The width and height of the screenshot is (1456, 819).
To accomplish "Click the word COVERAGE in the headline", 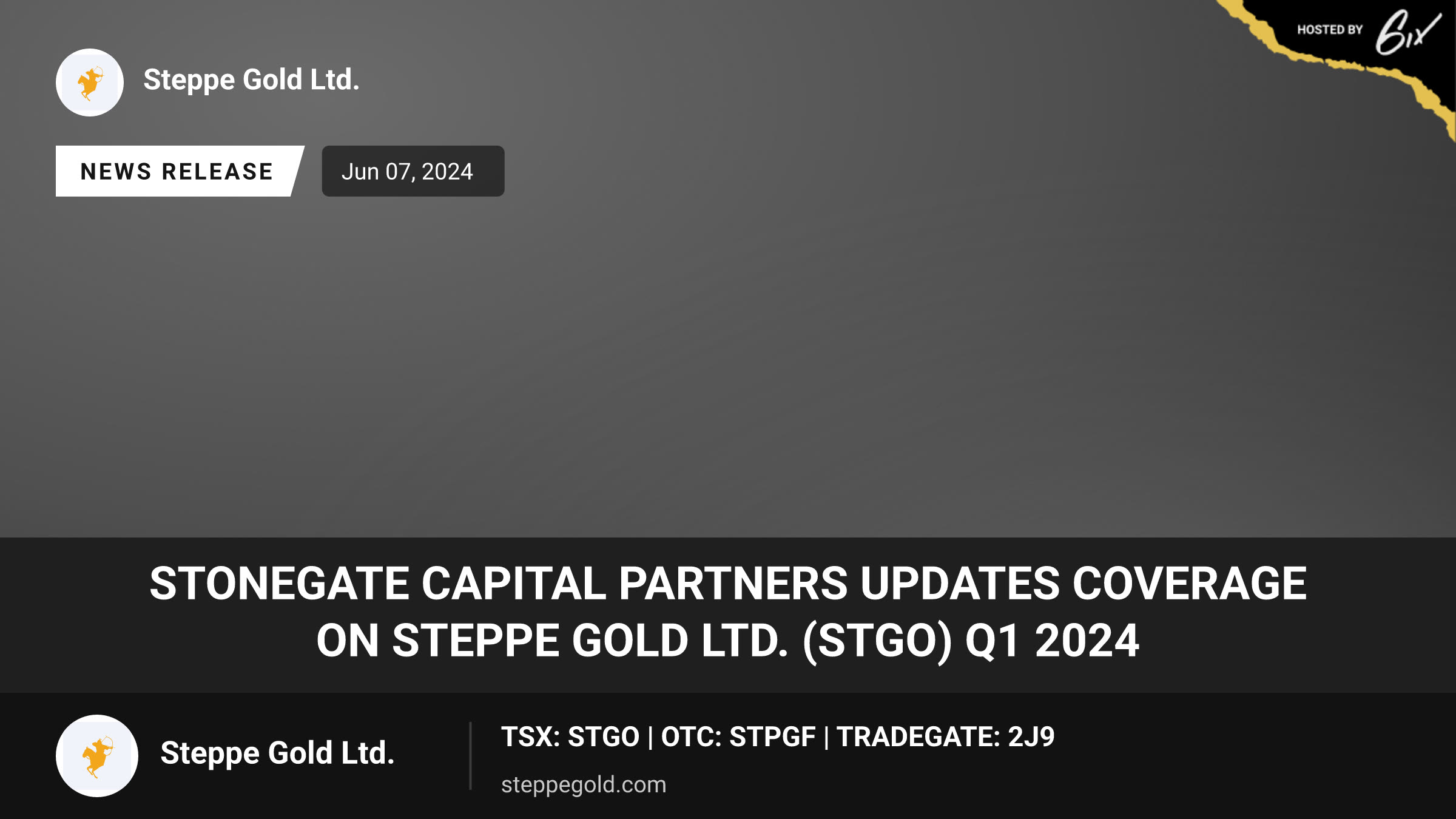I will click(x=1190, y=584).
